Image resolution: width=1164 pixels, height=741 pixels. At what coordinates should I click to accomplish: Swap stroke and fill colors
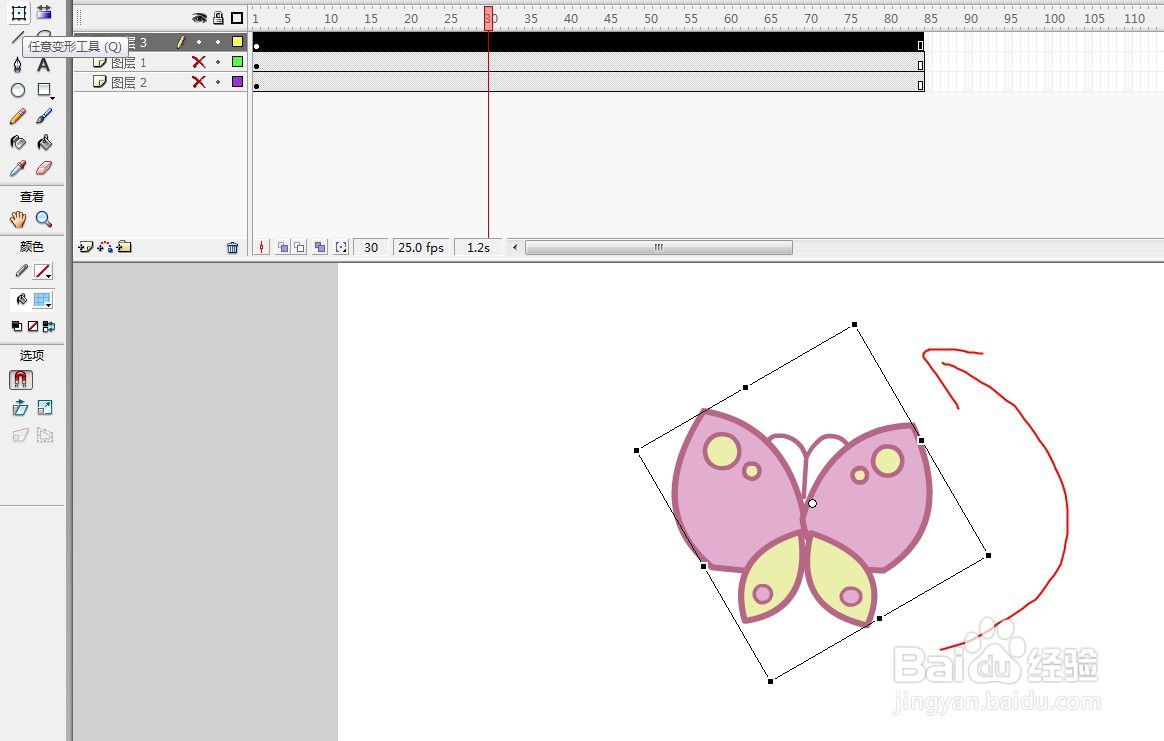tap(49, 326)
